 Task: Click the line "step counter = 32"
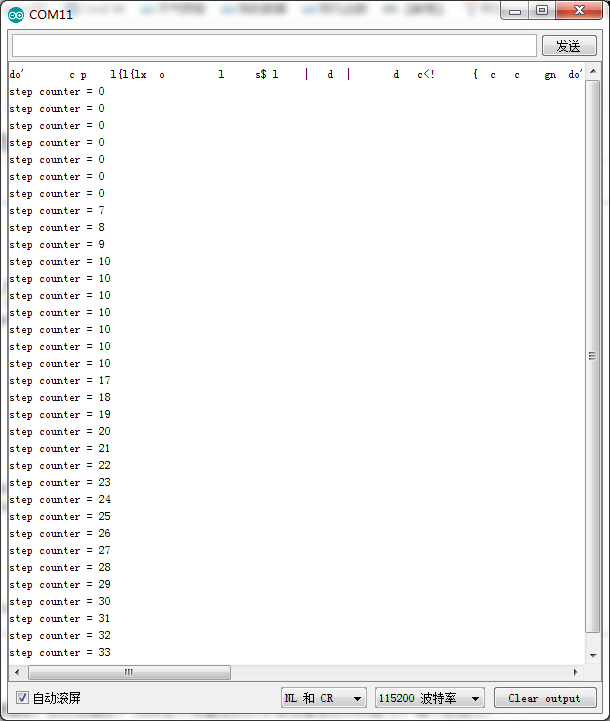(60, 636)
